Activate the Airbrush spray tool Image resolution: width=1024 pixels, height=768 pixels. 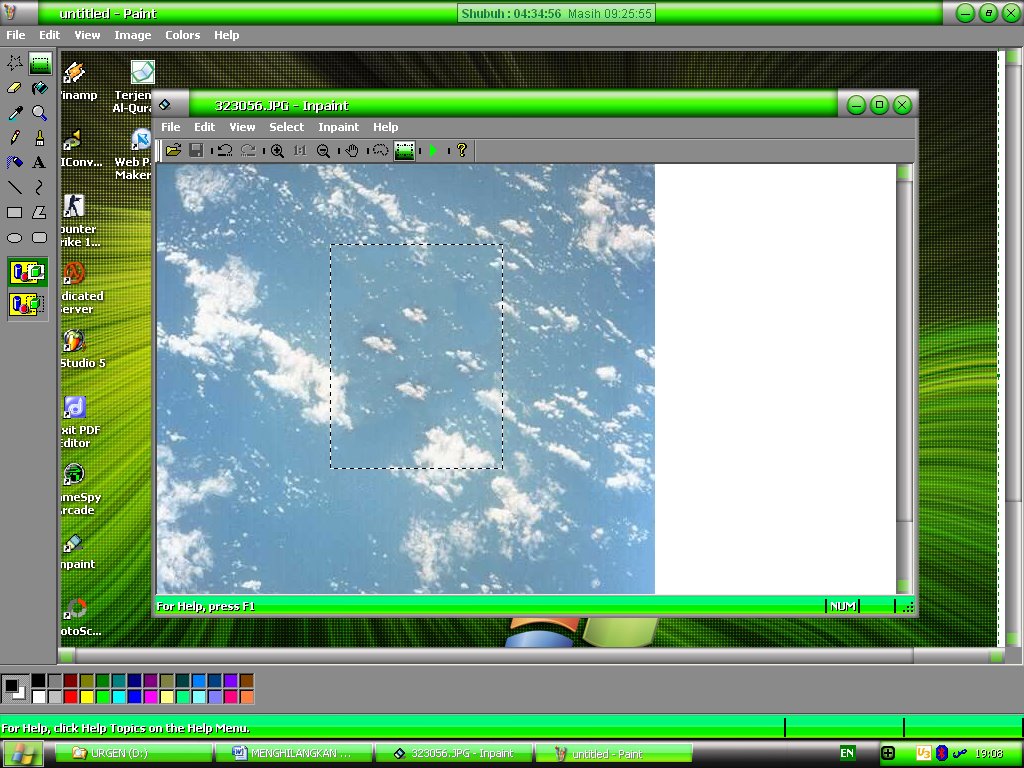[14, 163]
